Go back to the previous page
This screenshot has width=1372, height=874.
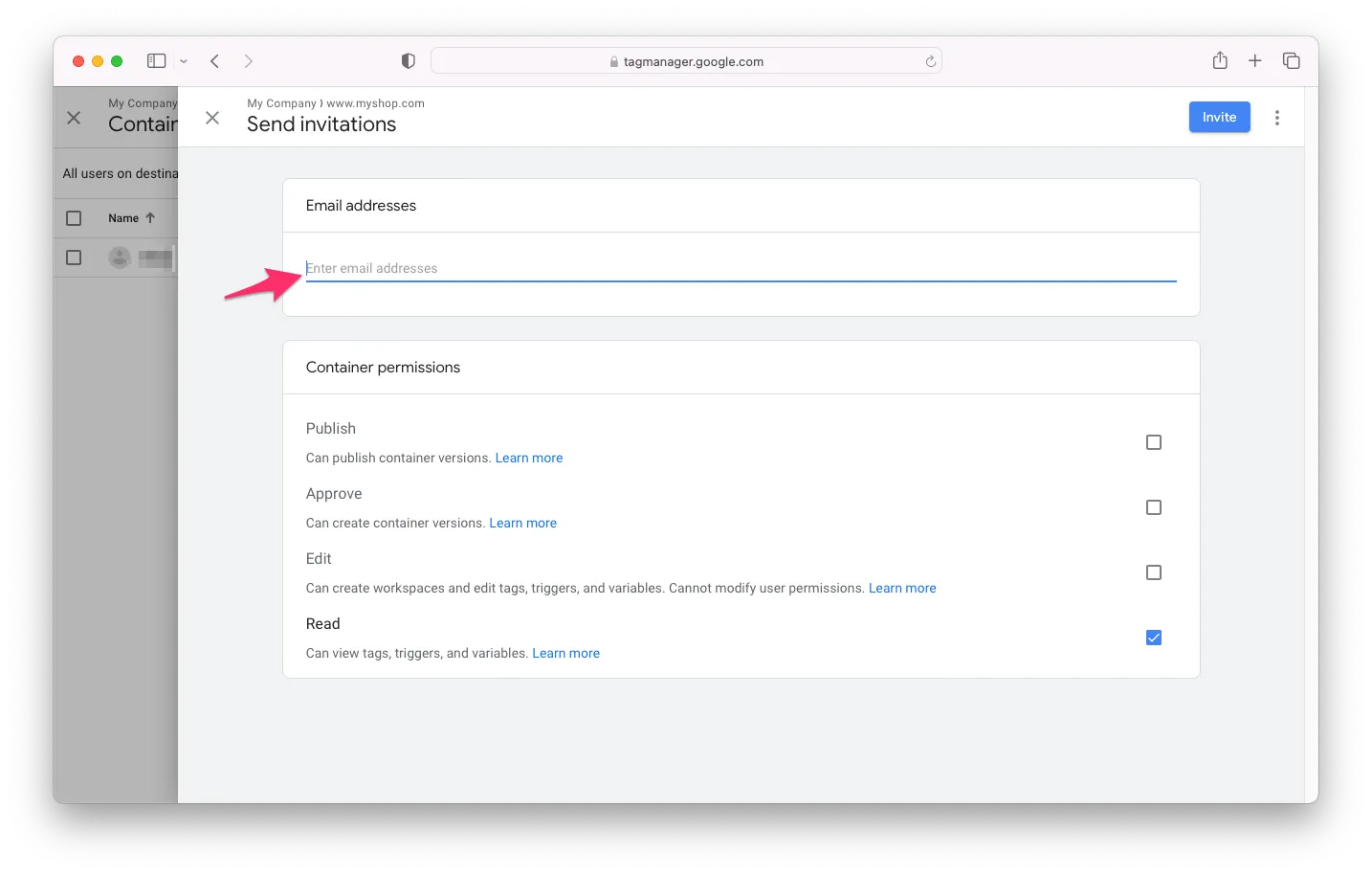click(215, 61)
